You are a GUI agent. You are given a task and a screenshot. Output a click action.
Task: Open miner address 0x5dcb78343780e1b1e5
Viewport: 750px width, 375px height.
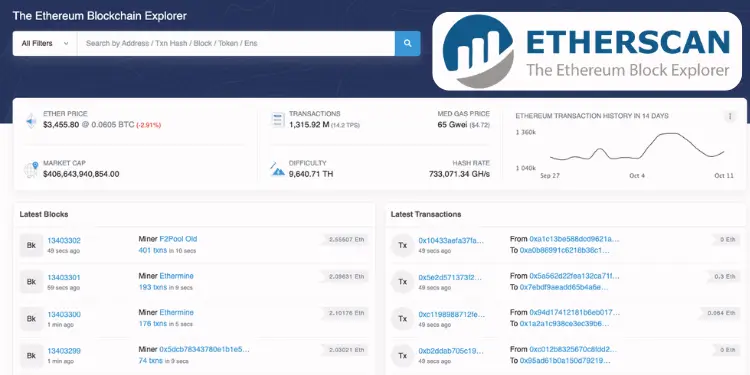204,349
